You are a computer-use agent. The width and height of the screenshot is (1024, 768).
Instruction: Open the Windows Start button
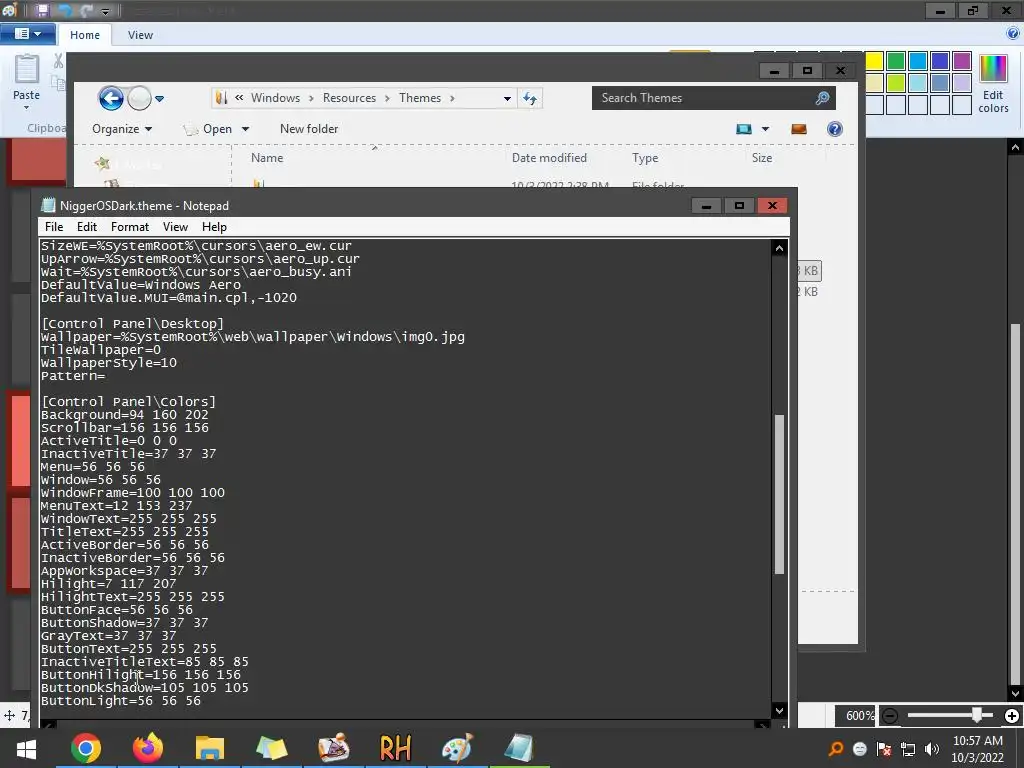coord(26,748)
